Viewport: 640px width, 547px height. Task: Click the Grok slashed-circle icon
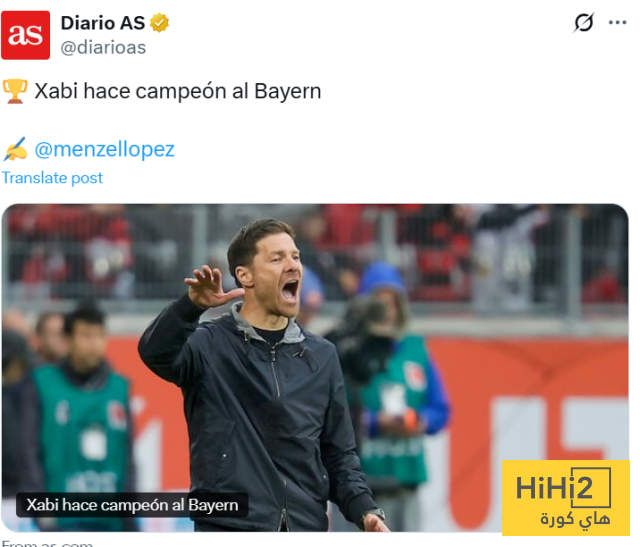click(x=584, y=22)
